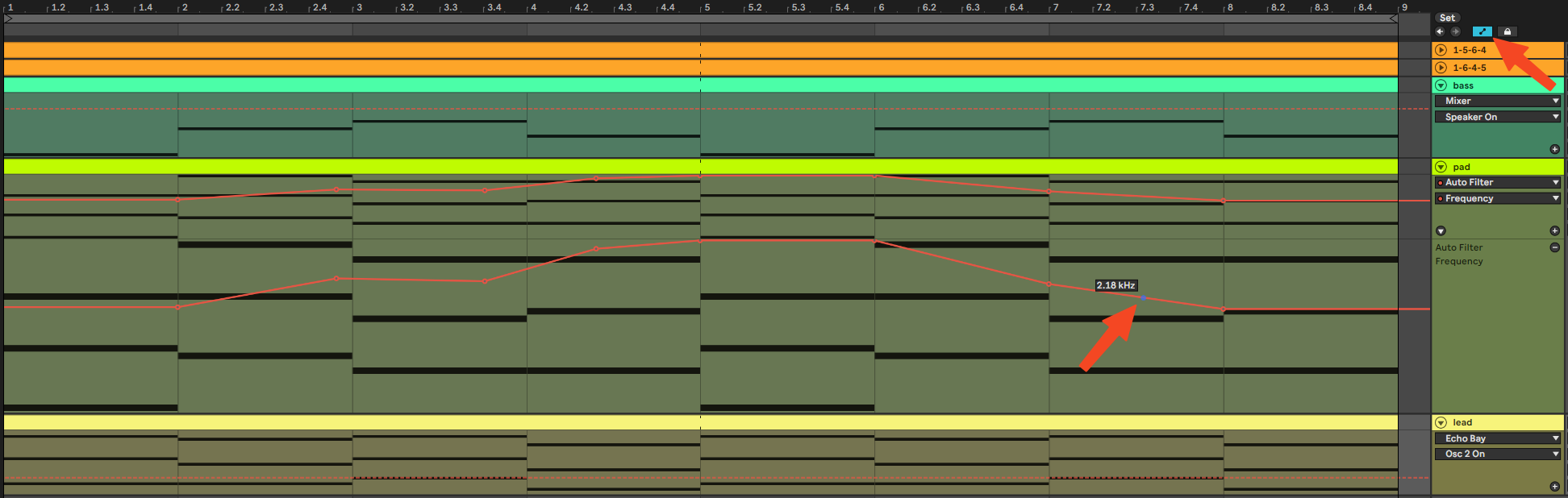
Task: Jump to next locator arrow
Action: coord(1455,31)
